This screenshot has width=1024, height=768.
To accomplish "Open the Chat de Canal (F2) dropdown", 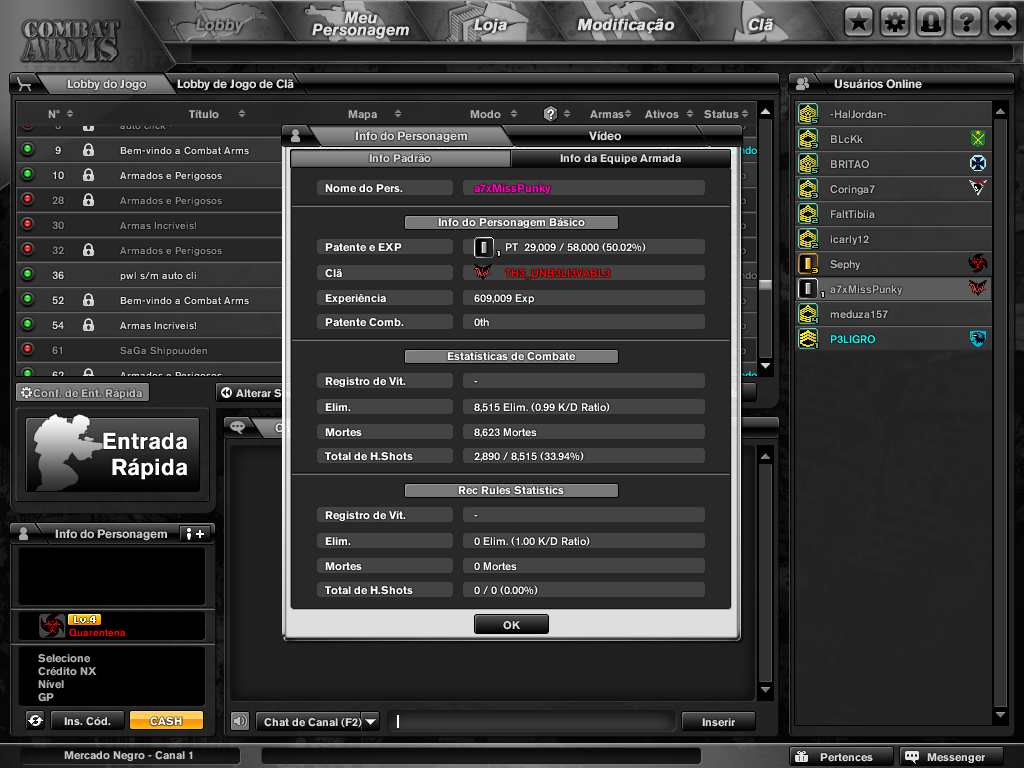I will coord(370,722).
